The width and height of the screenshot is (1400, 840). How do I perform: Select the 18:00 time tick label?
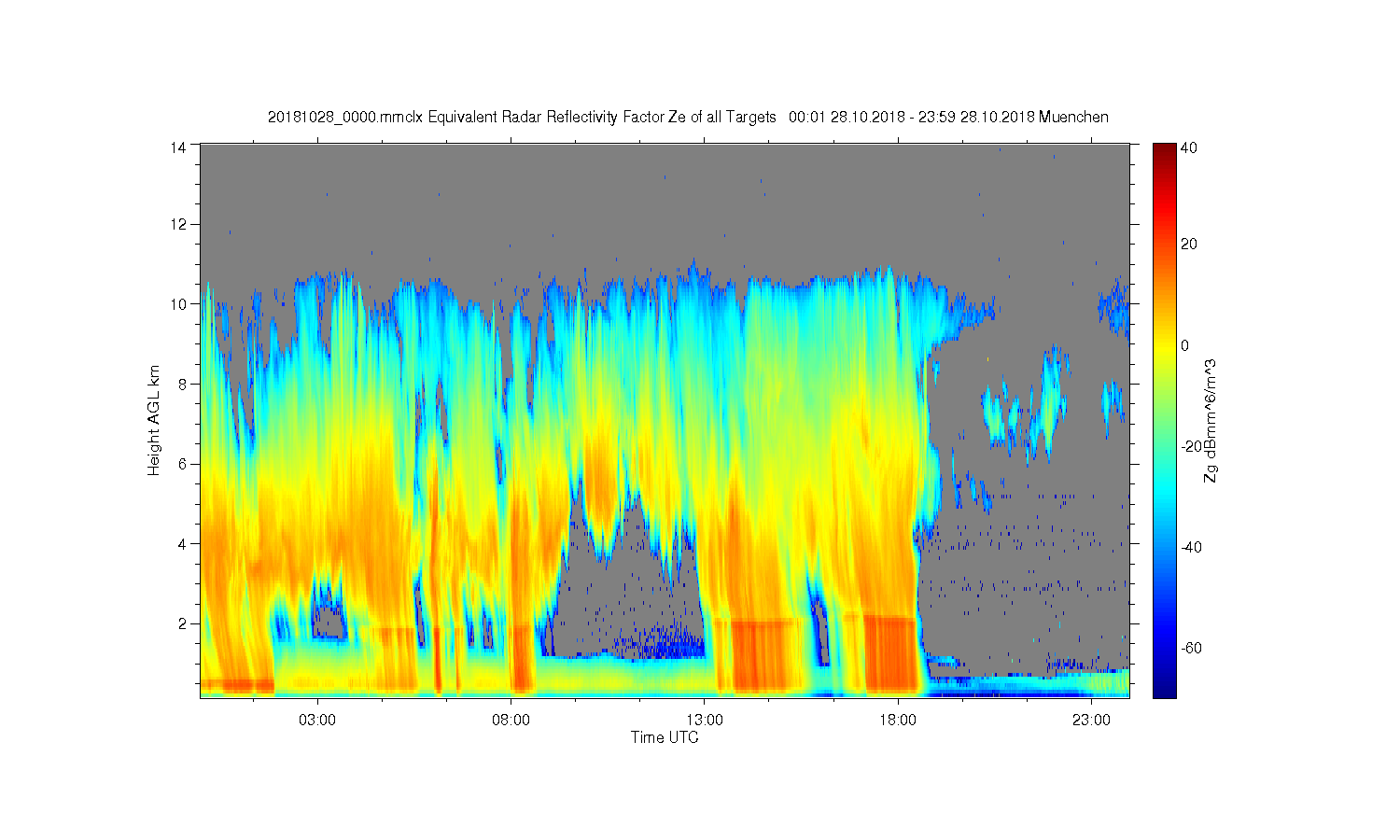pos(898,721)
